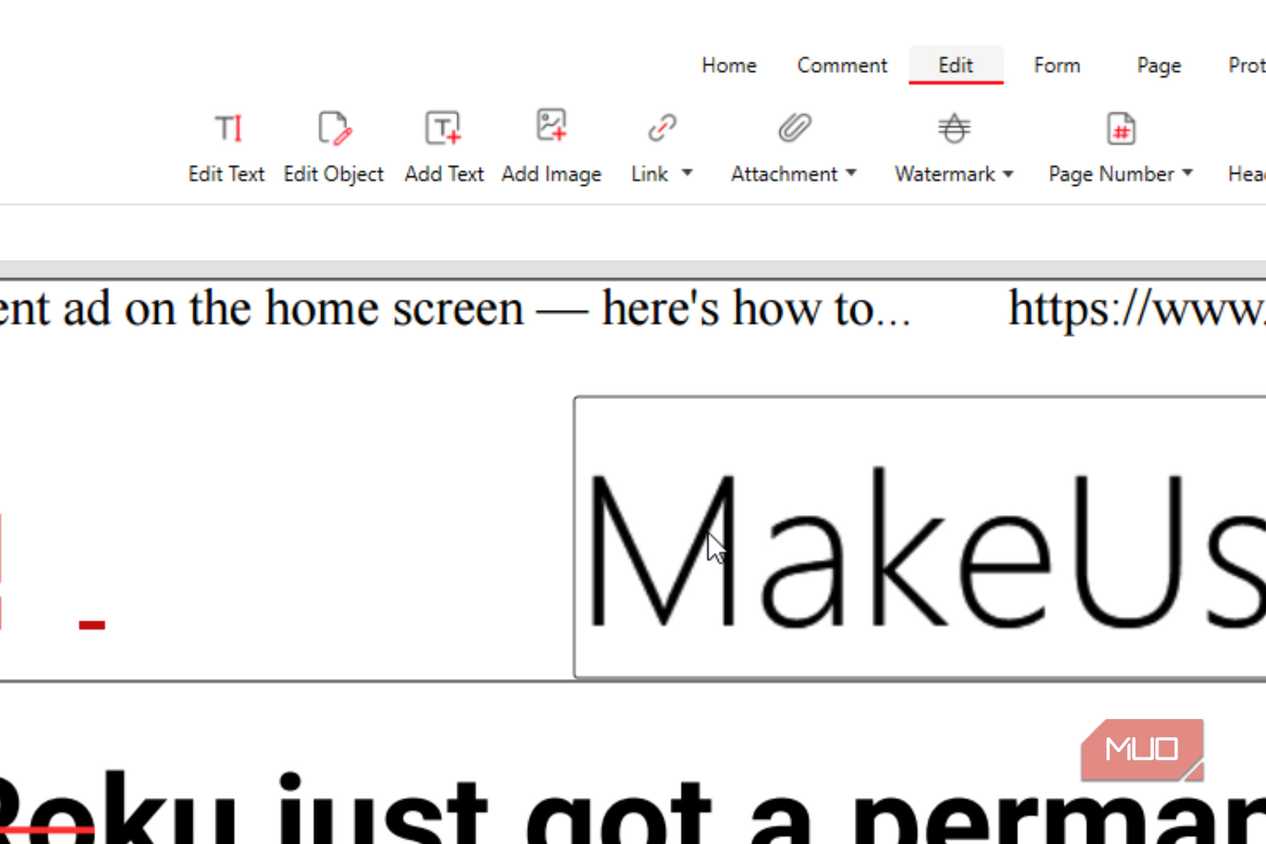
Task: Click the Add Text icon
Action: 443,128
